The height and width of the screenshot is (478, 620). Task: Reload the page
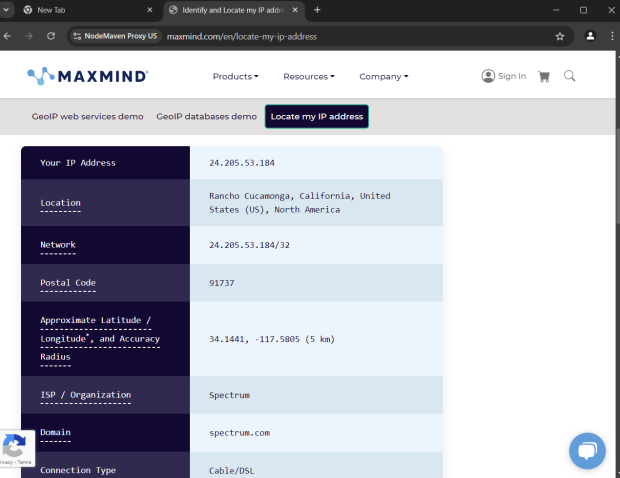(x=51, y=36)
